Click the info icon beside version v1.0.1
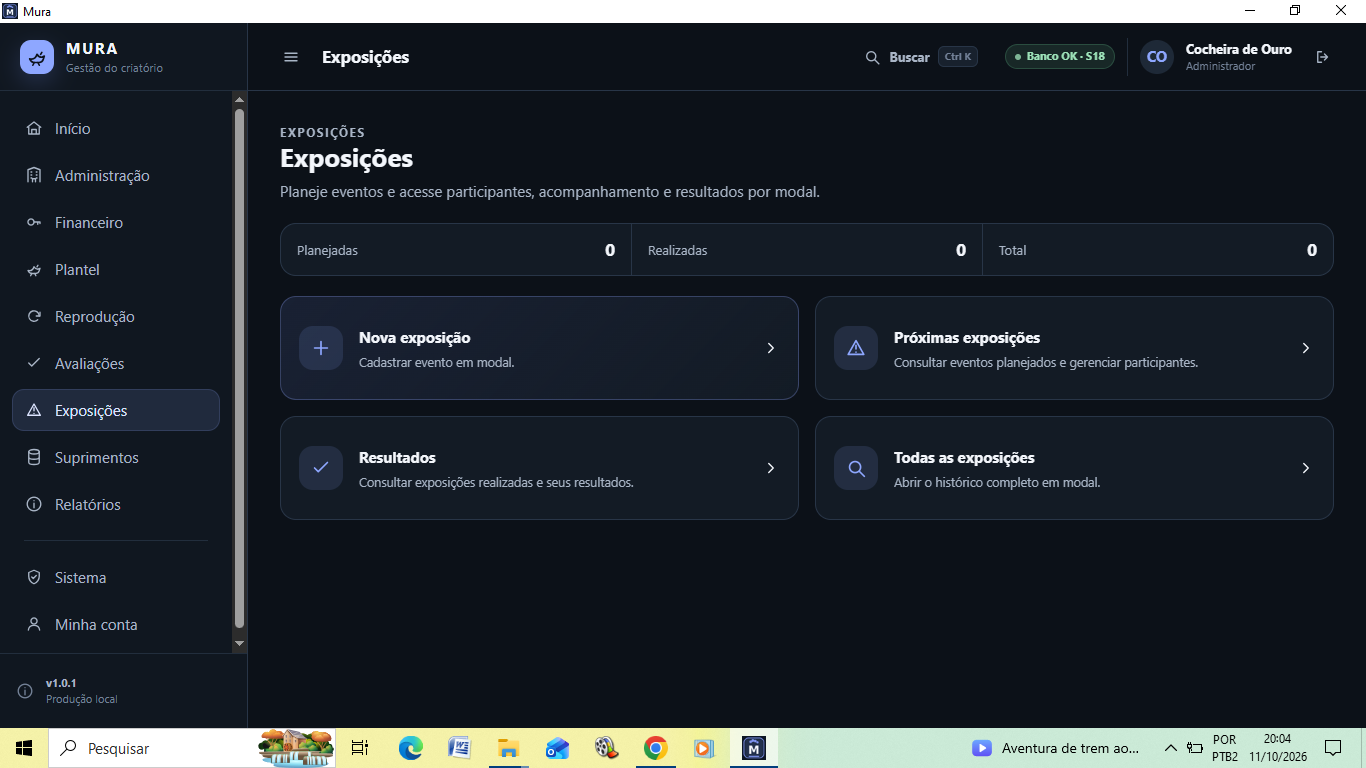 coord(25,691)
